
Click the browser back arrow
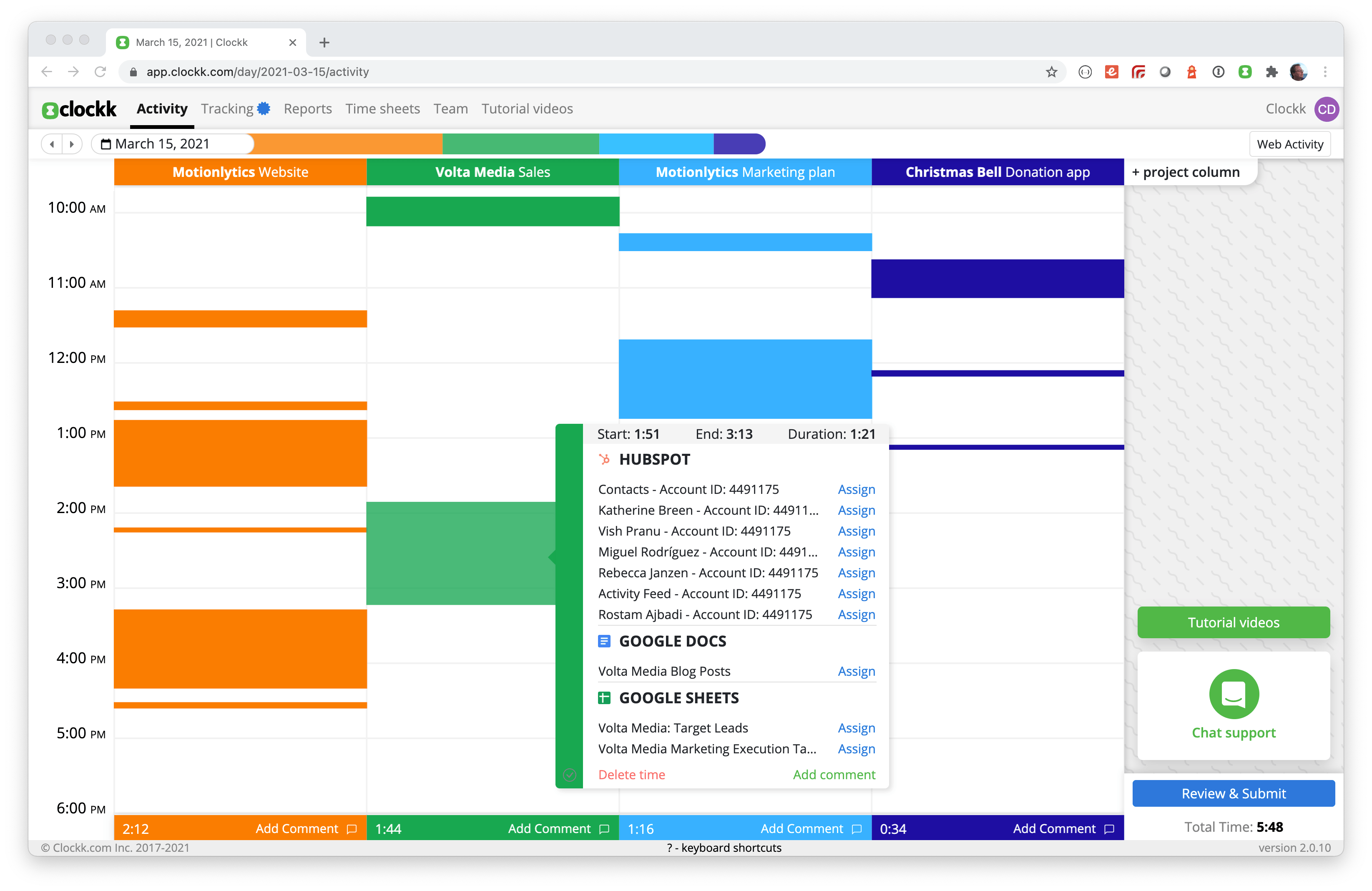point(47,71)
